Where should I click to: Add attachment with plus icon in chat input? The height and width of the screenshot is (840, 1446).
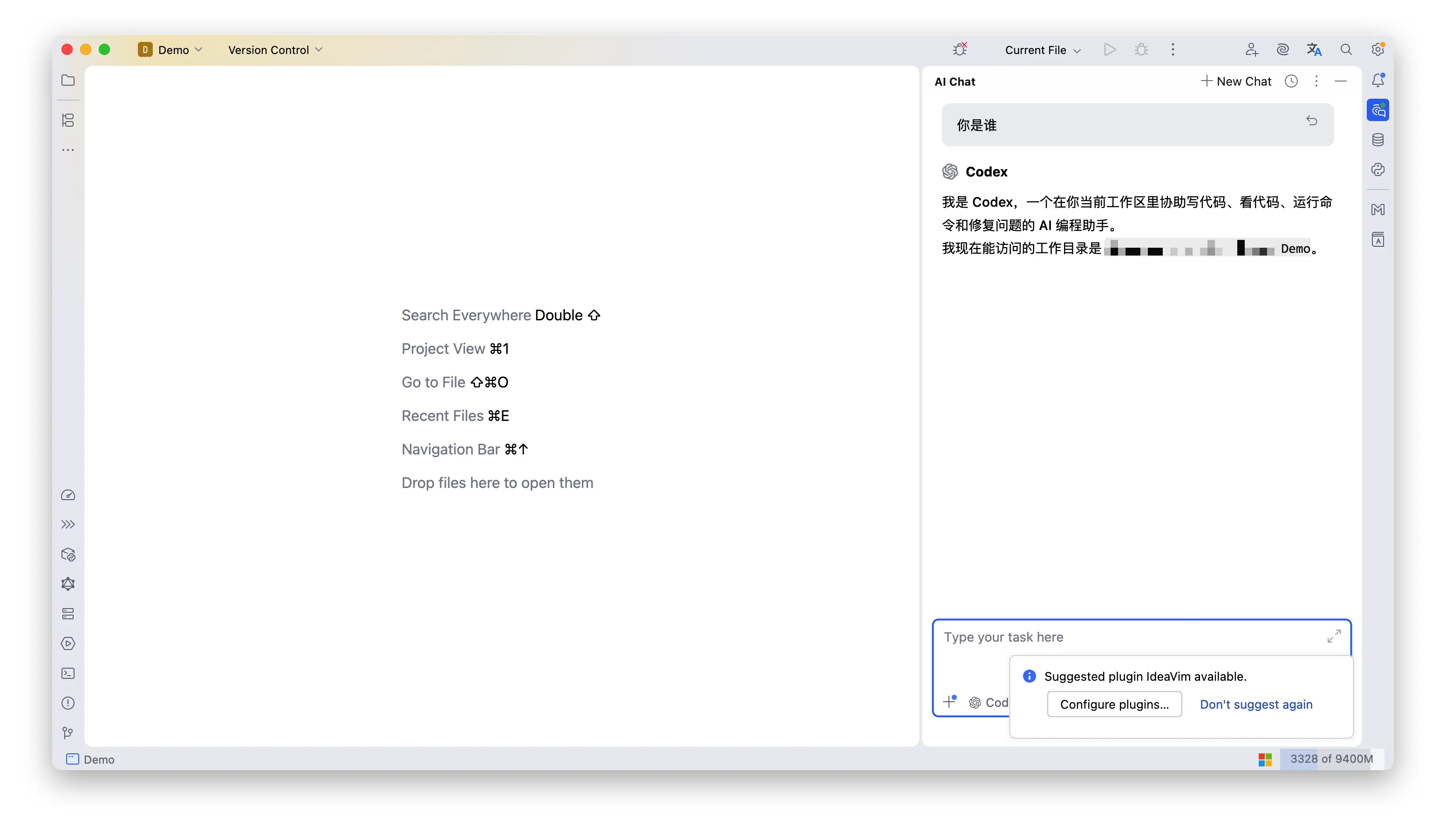point(950,701)
